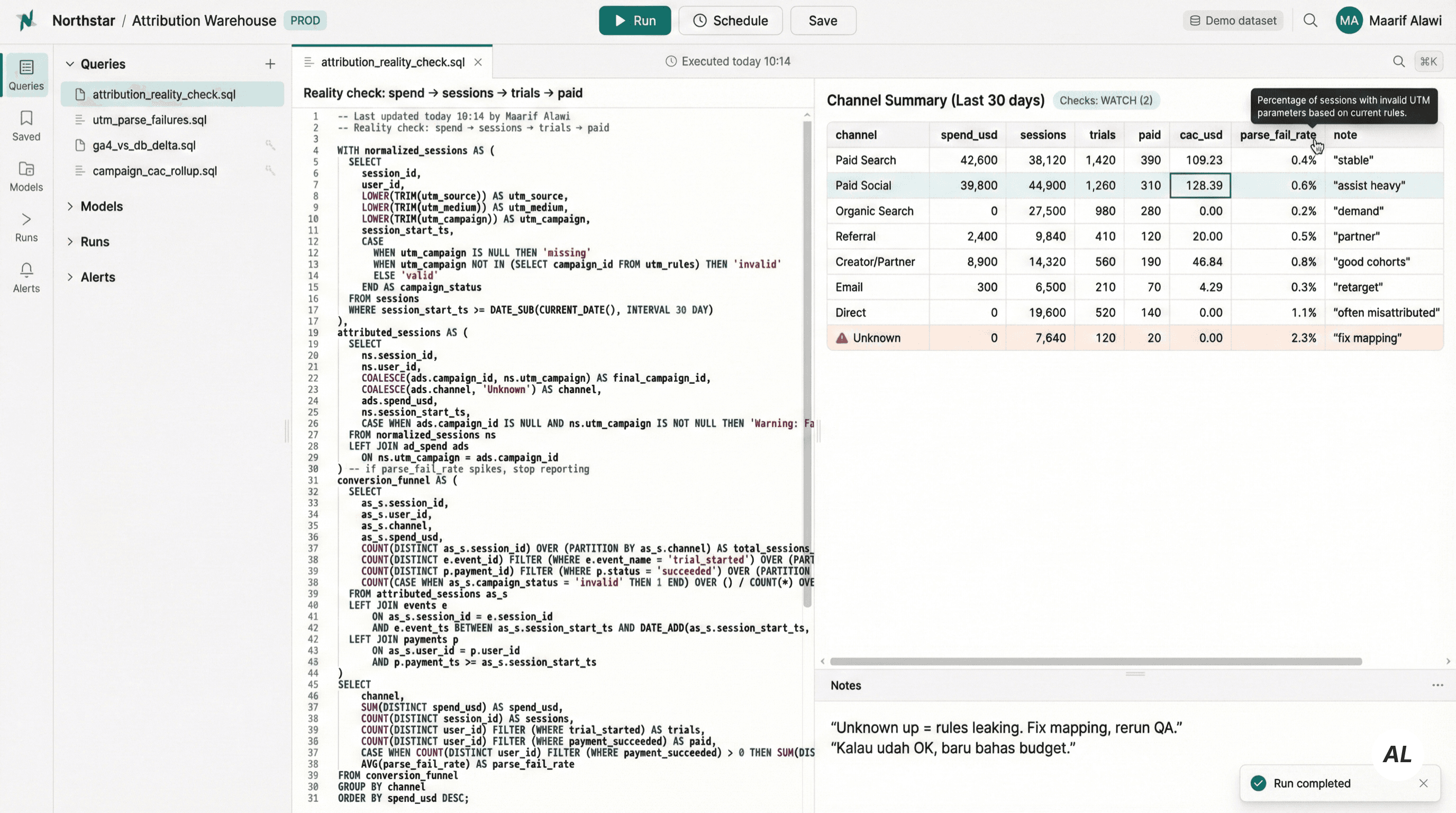Close the attribution_reality_check.sql tab
Viewport: 1456px width, 813px height.
(x=478, y=62)
